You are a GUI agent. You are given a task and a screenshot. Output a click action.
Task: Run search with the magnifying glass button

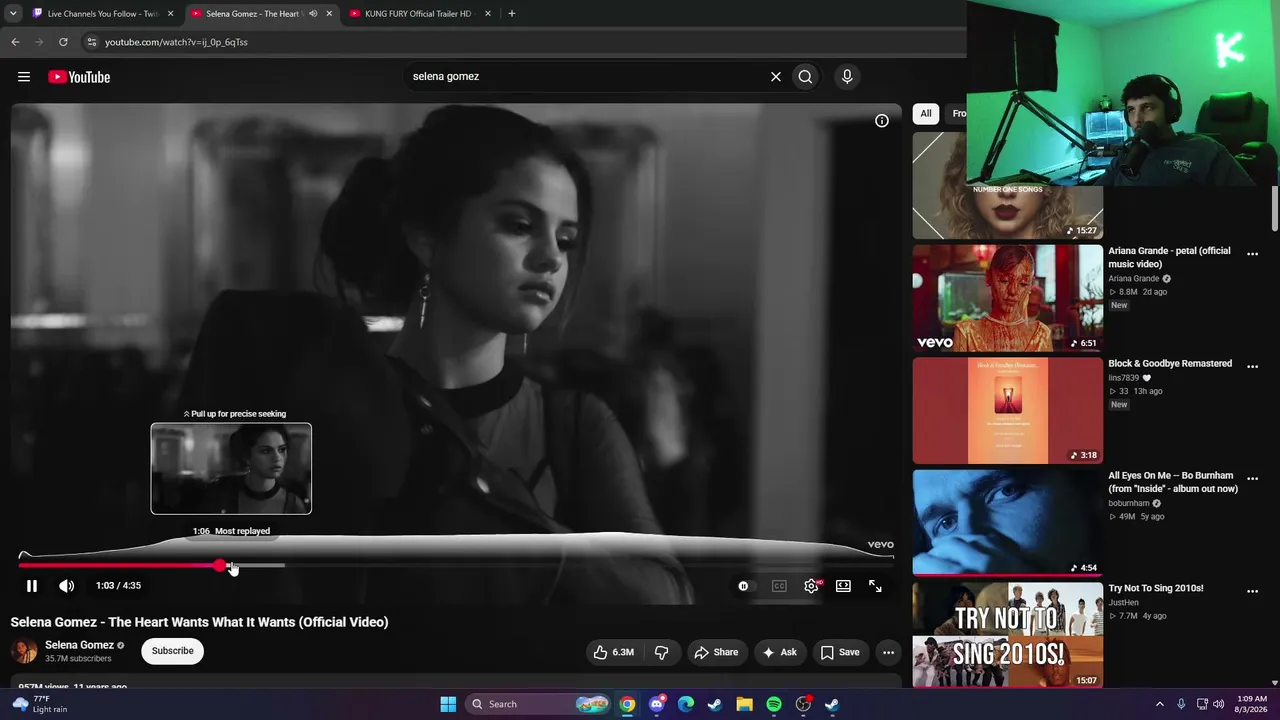(x=805, y=76)
